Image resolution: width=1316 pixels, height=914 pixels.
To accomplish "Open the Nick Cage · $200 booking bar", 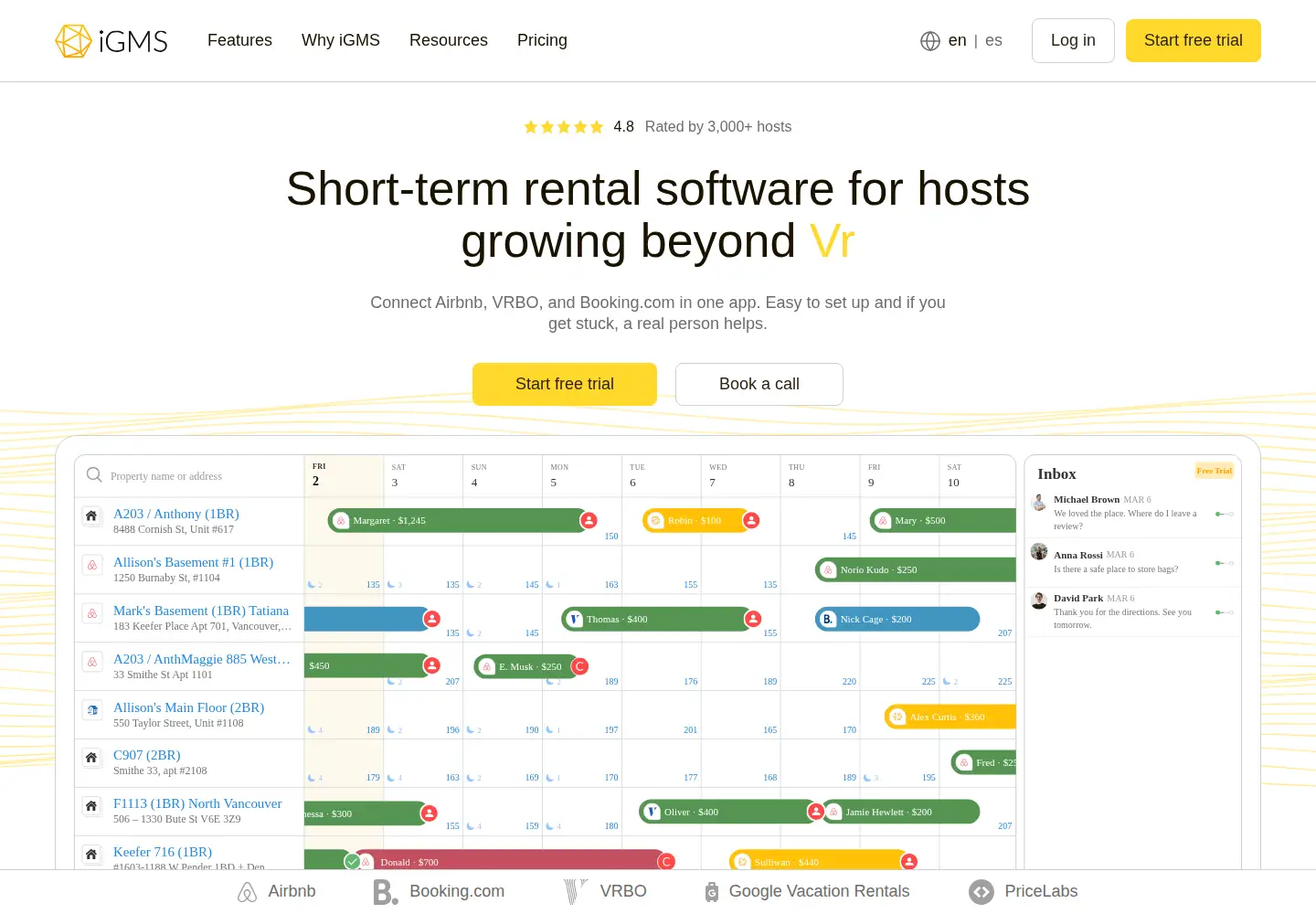I will coord(897,619).
